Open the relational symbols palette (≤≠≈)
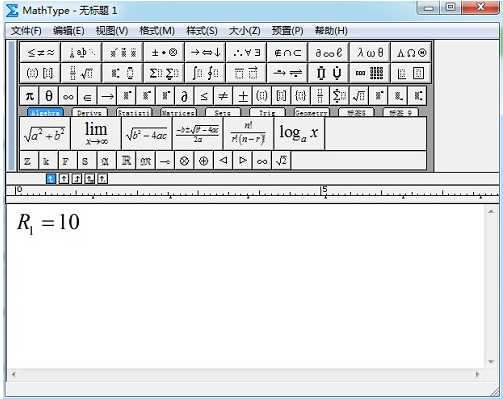The width and height of the screenshot is (503, 399). click(x=40, y=52)
